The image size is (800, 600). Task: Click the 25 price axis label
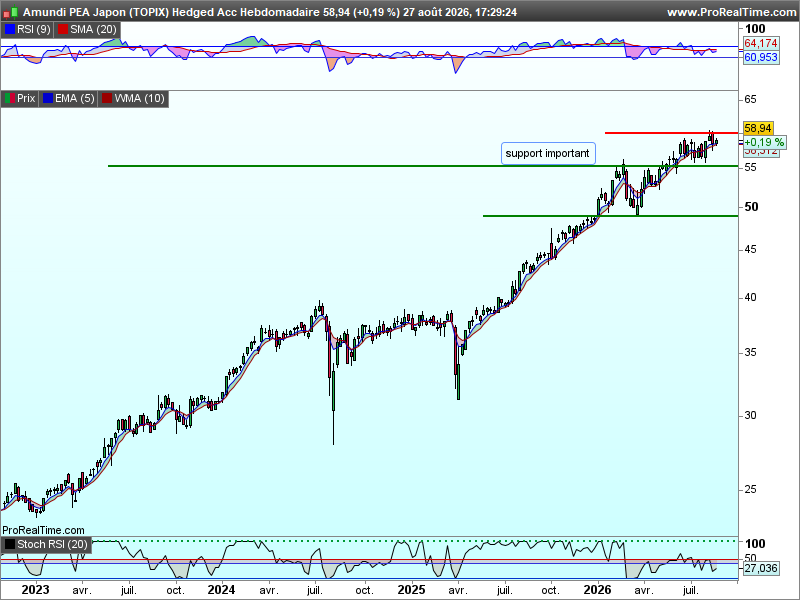[751, 490]
